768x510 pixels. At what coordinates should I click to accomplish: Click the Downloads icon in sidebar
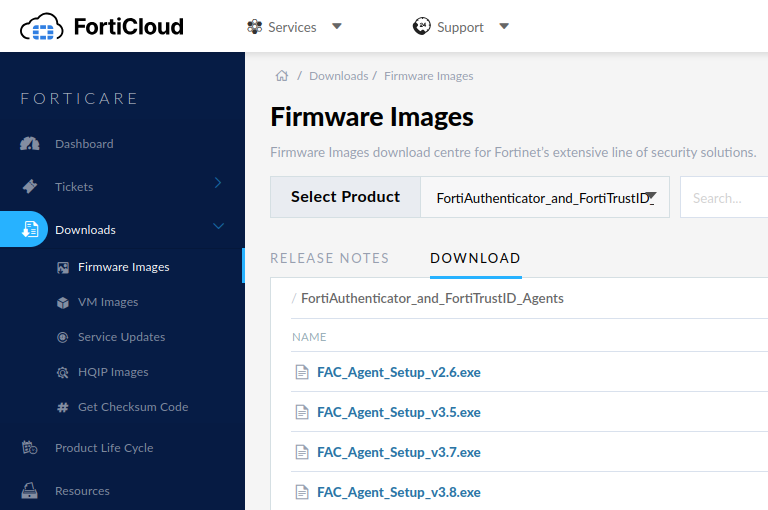(x=30, y=230)
